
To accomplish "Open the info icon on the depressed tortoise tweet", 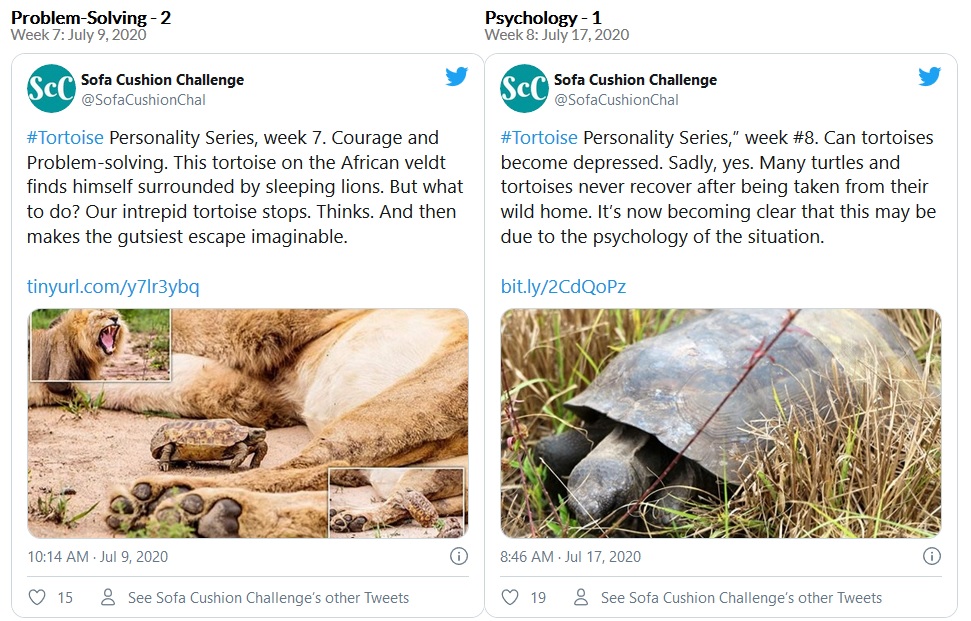I will [931, 556].
